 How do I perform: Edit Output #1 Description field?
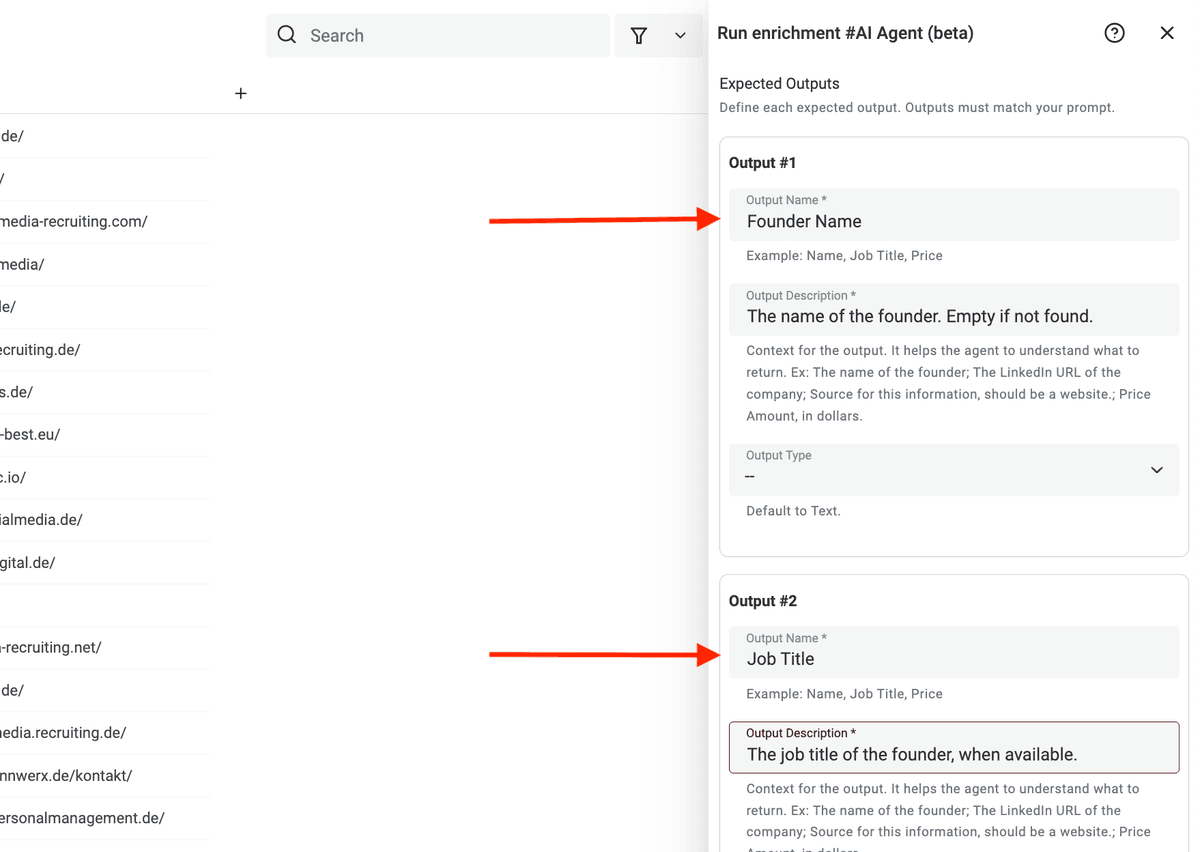click(x=954, y=309)
